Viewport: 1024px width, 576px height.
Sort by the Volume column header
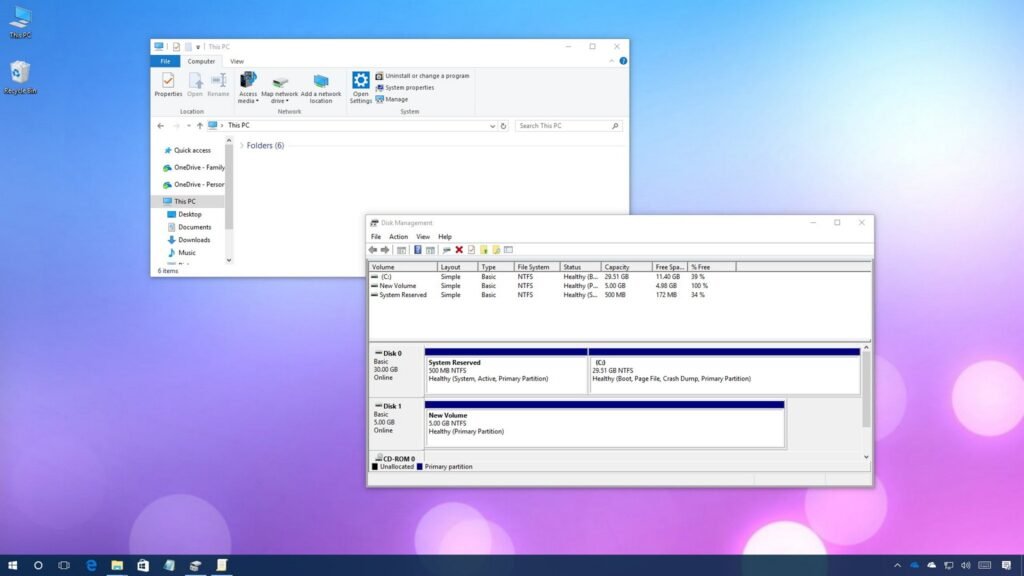[403, 267]
